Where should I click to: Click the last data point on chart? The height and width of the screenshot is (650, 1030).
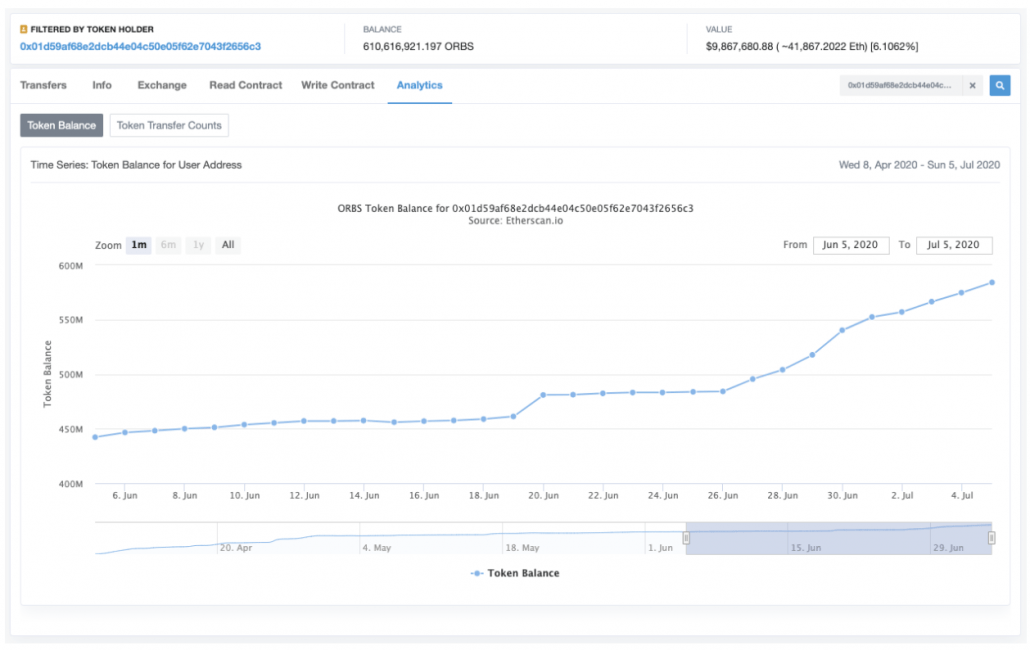coord(992,282)
